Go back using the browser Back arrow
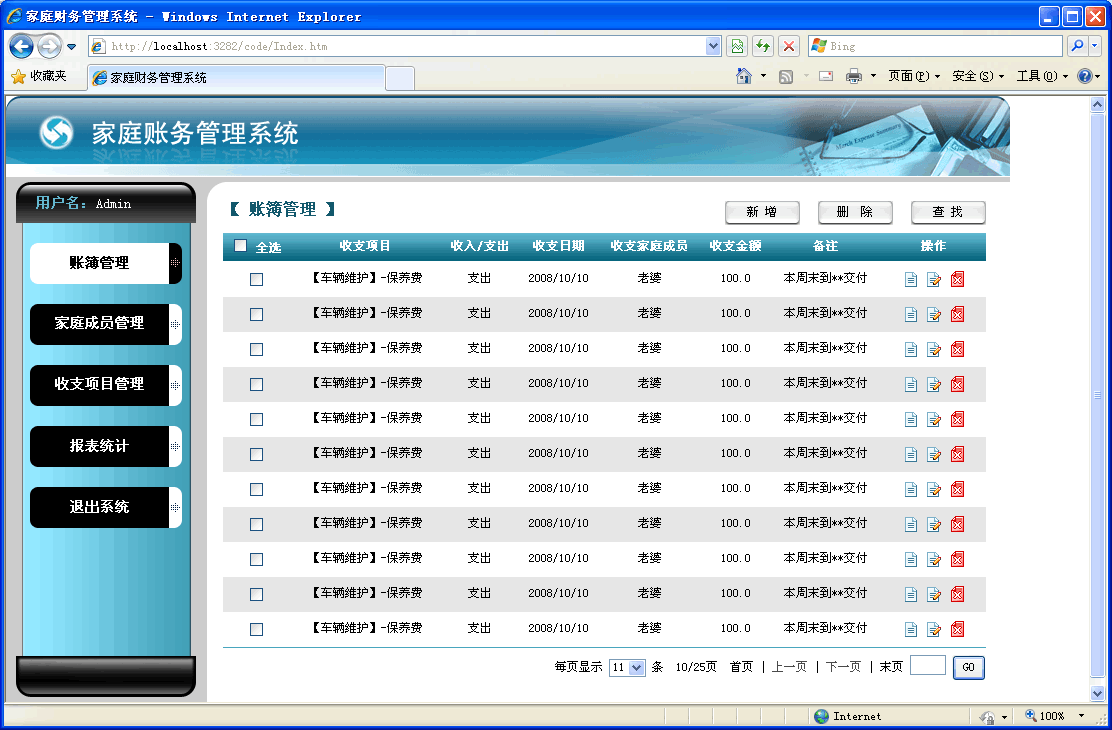The image size is (1112, 730). click(21, 47)
